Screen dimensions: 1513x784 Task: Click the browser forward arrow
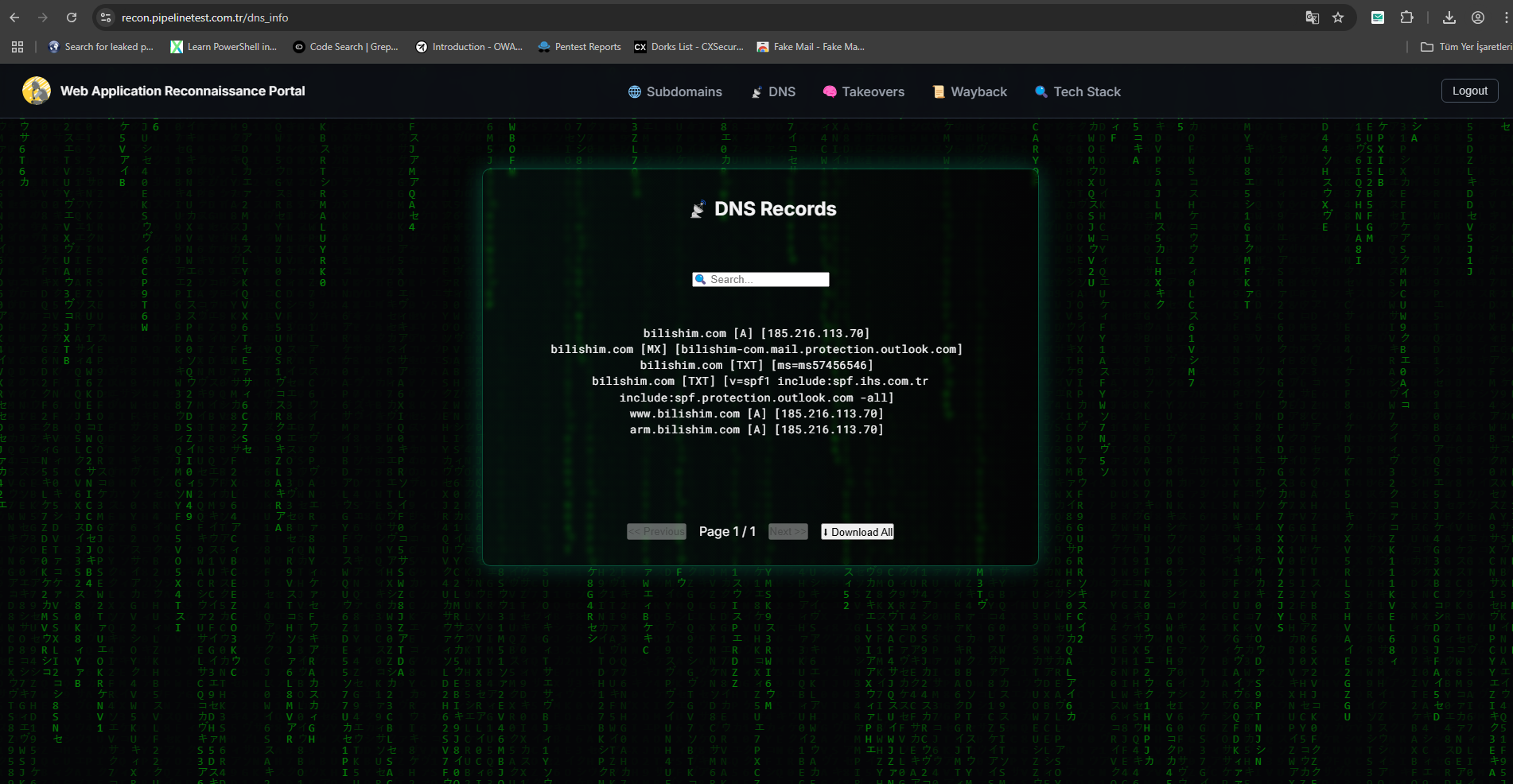point(43,17)
